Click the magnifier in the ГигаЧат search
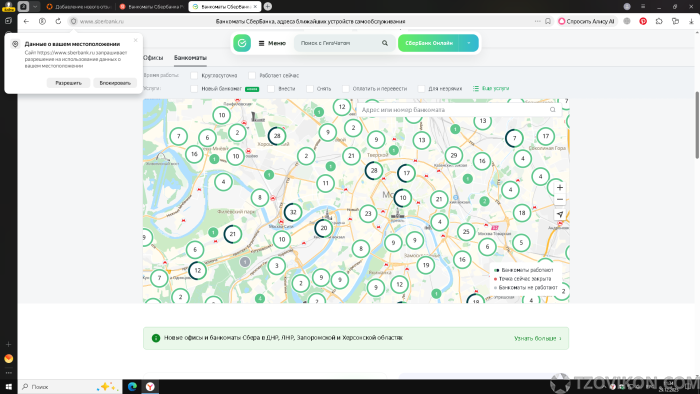 (x=385, y=43)
